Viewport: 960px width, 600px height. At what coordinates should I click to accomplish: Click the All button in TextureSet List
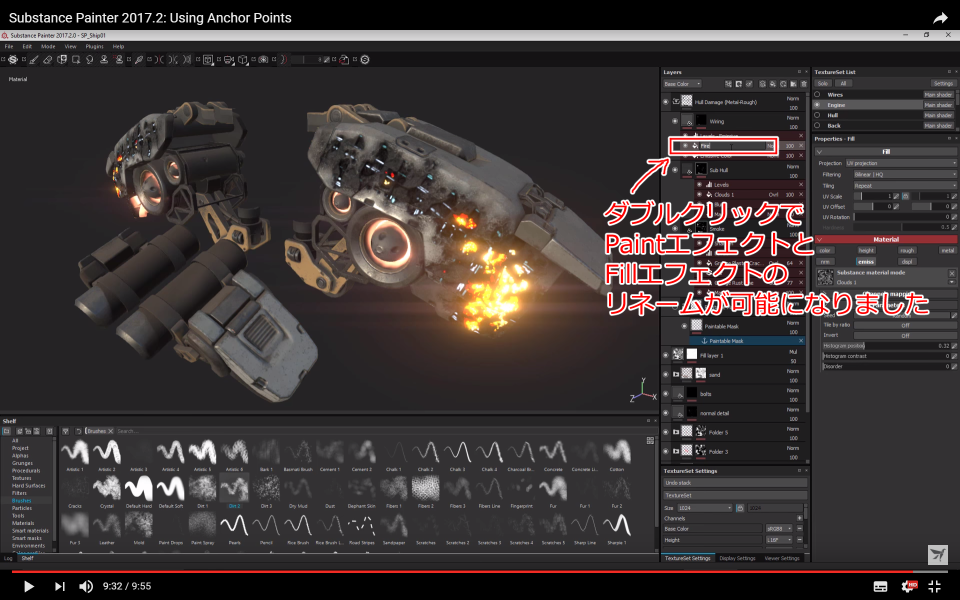pyautogui.click(x=843, y=83)
